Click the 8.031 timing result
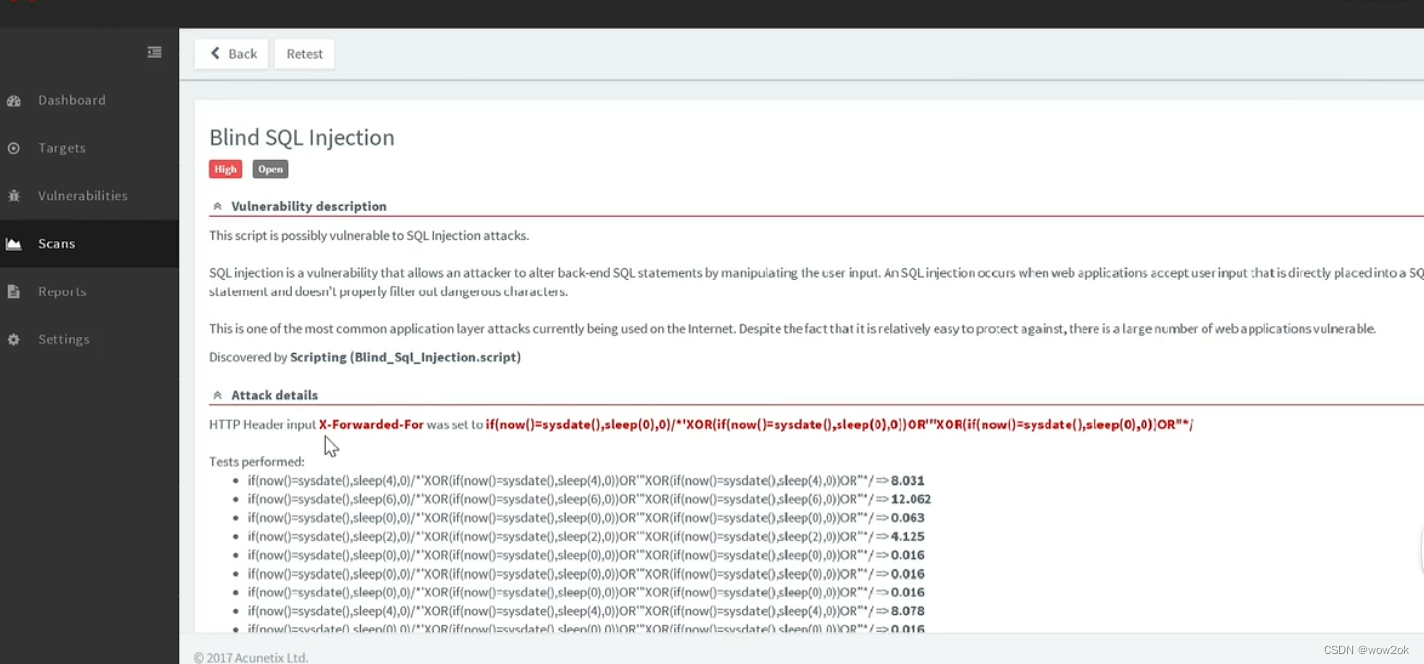Image resolution: width=1424 pixels, height=664 pixels. click(908, 481)
